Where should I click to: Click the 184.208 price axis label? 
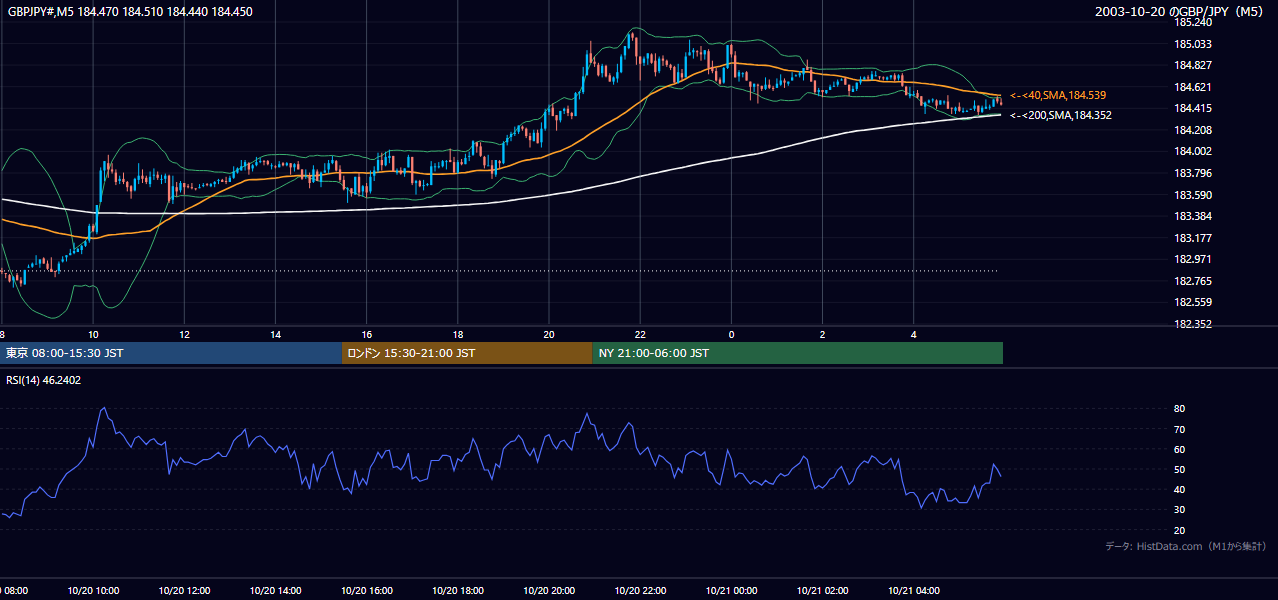click(x=1193, y=130)
